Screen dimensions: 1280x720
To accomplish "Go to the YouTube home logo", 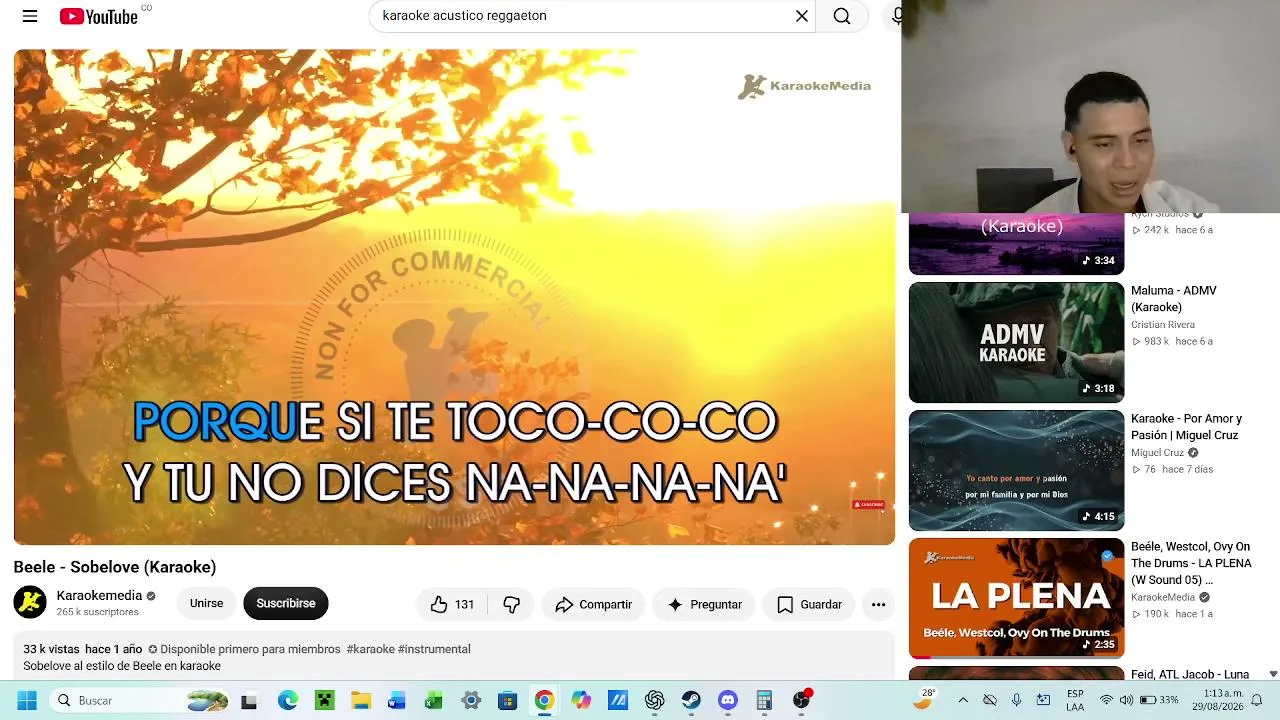I will point(99,16).
